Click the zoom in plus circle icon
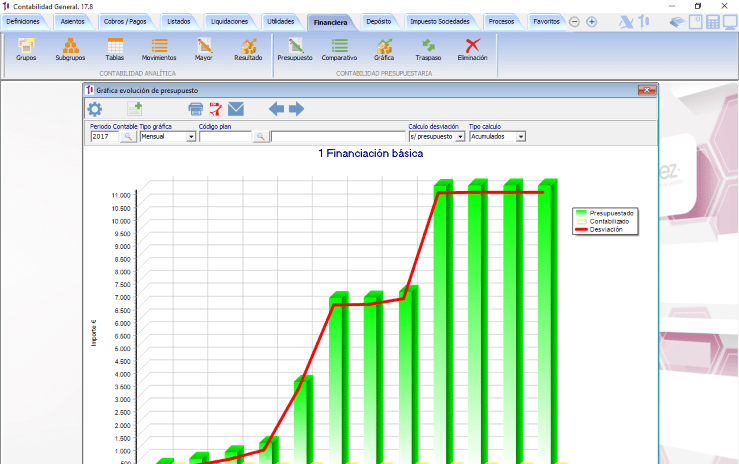The image size is (739, 464). point(591,22)
